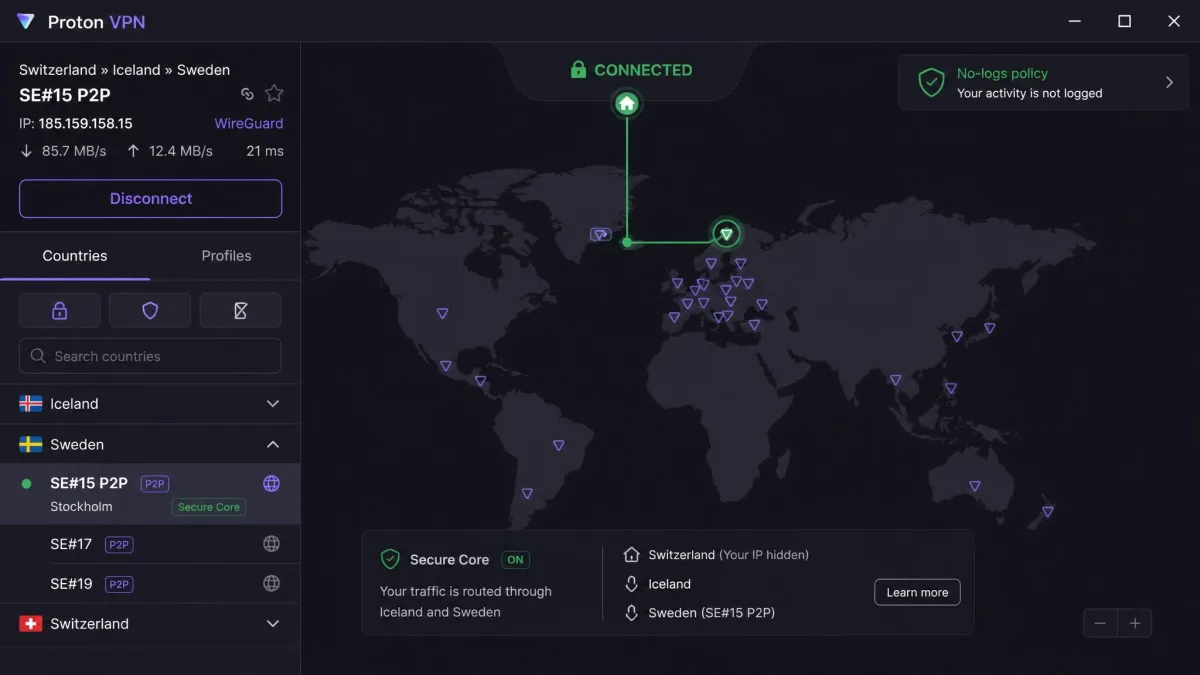Click the Brazil server marker on the map
This screenshot has width=1200, height=675.
point(559,445)
